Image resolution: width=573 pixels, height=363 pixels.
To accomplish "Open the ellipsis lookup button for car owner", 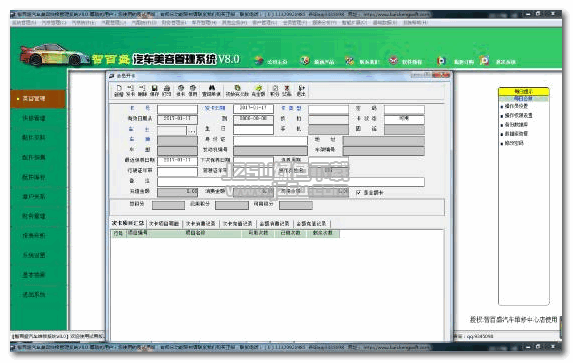I will pyautogui.click(x=192, y=130).
